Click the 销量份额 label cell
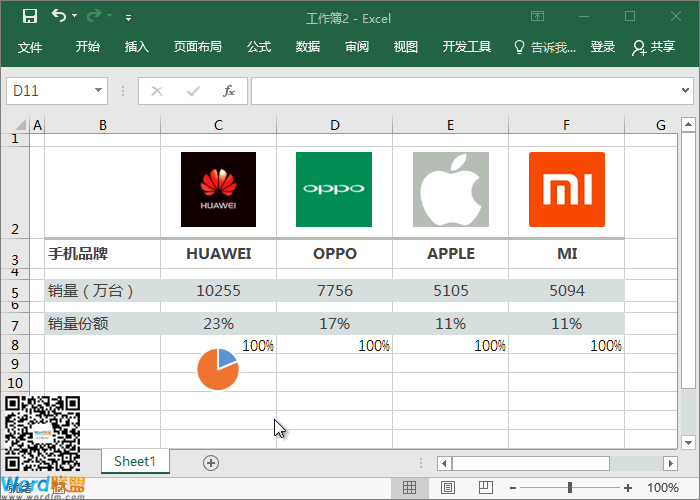The width and height of the screenshot is (700, 500). click(x=102, y=324)
